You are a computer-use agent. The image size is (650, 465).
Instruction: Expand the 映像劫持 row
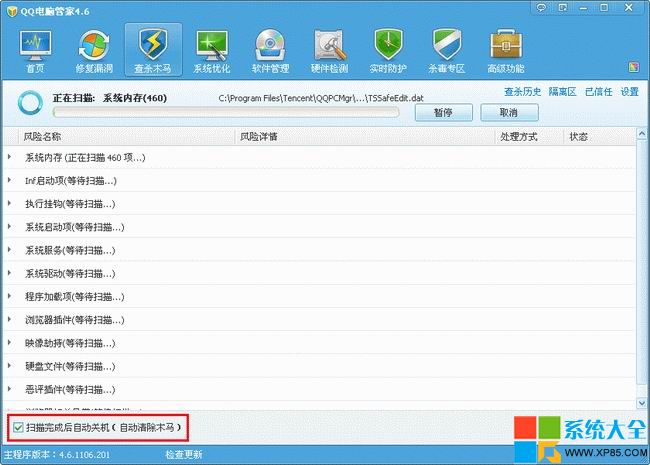coord(10,343)
